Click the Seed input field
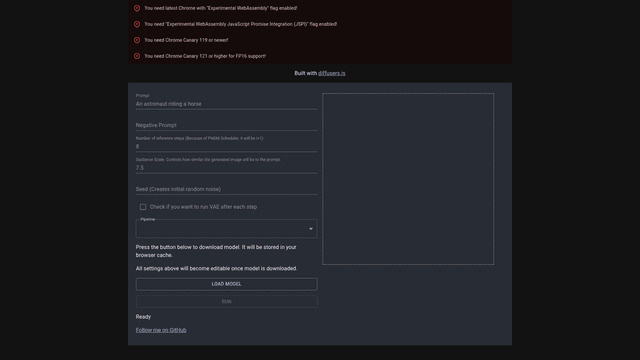Image resolution: width=640 pixels, height=360 pixels. pyautogui.click(x=226, y=189)
